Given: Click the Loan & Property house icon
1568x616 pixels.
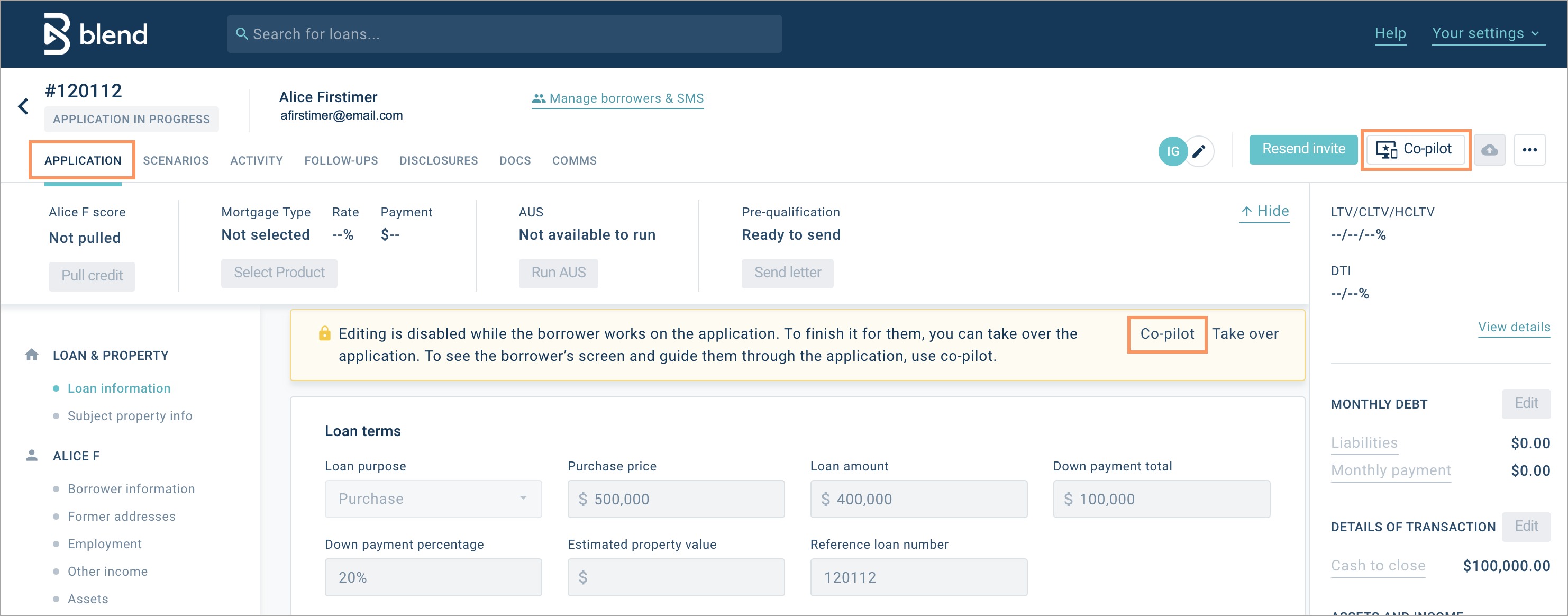Looking at the screenshot, I should click(32, 355).
